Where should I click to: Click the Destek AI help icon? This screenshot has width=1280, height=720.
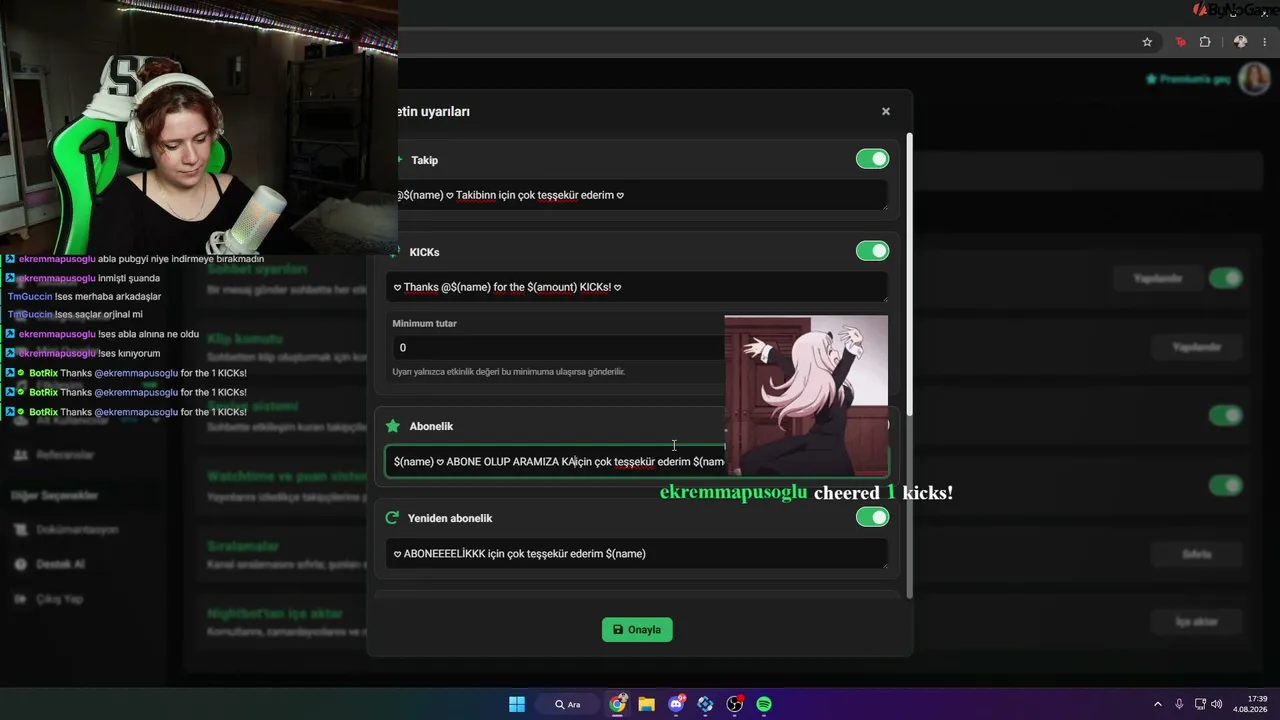(x=20, y=564)
